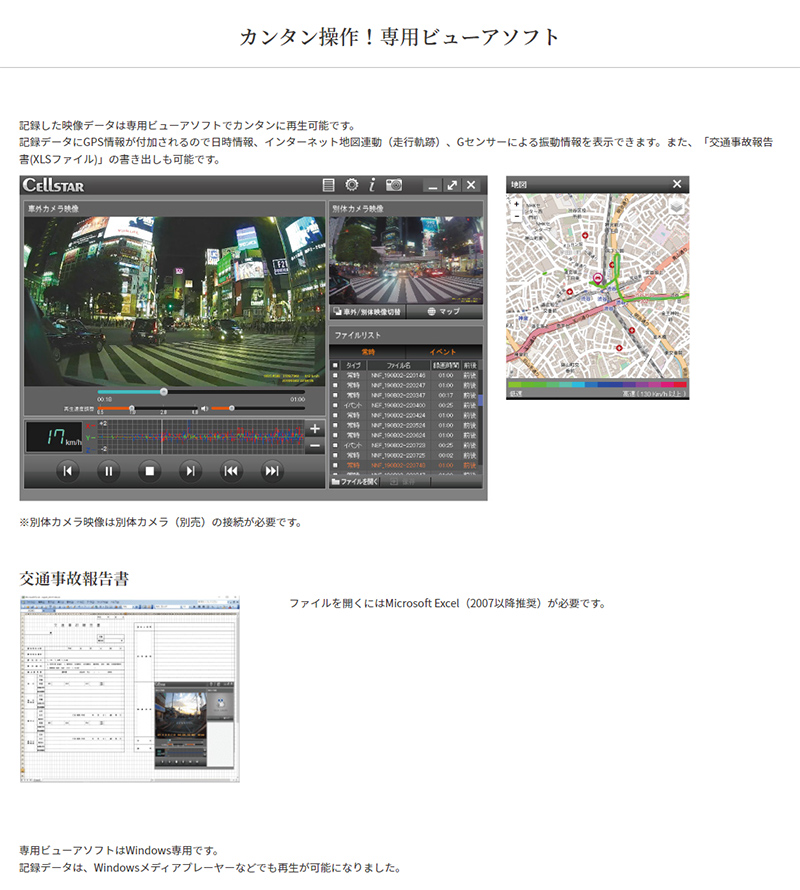800x890 pixels.
Task: Toggle the select-all checkbox in file list header
Action: point(336,366)
